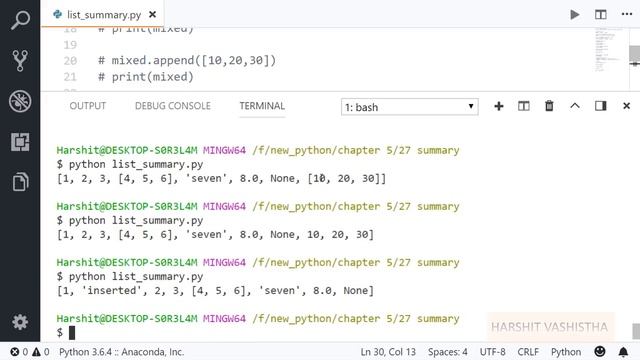Run the Python file with play icon
This screenshot has height=360, width=640.
[575, 15]
